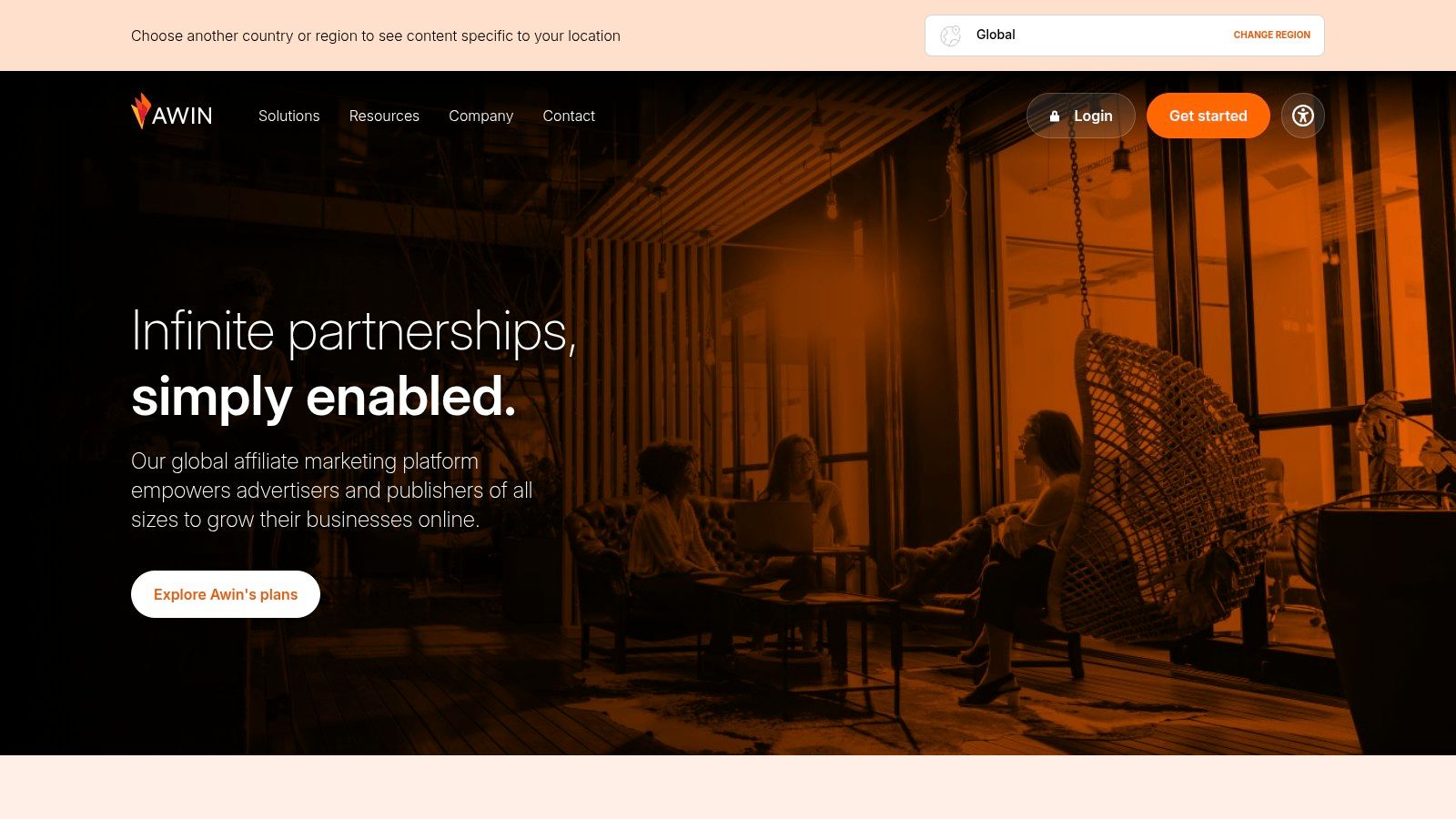Click the bold 'simply enabled.' text
1456x819 pixels.
(x=324, y=397)
